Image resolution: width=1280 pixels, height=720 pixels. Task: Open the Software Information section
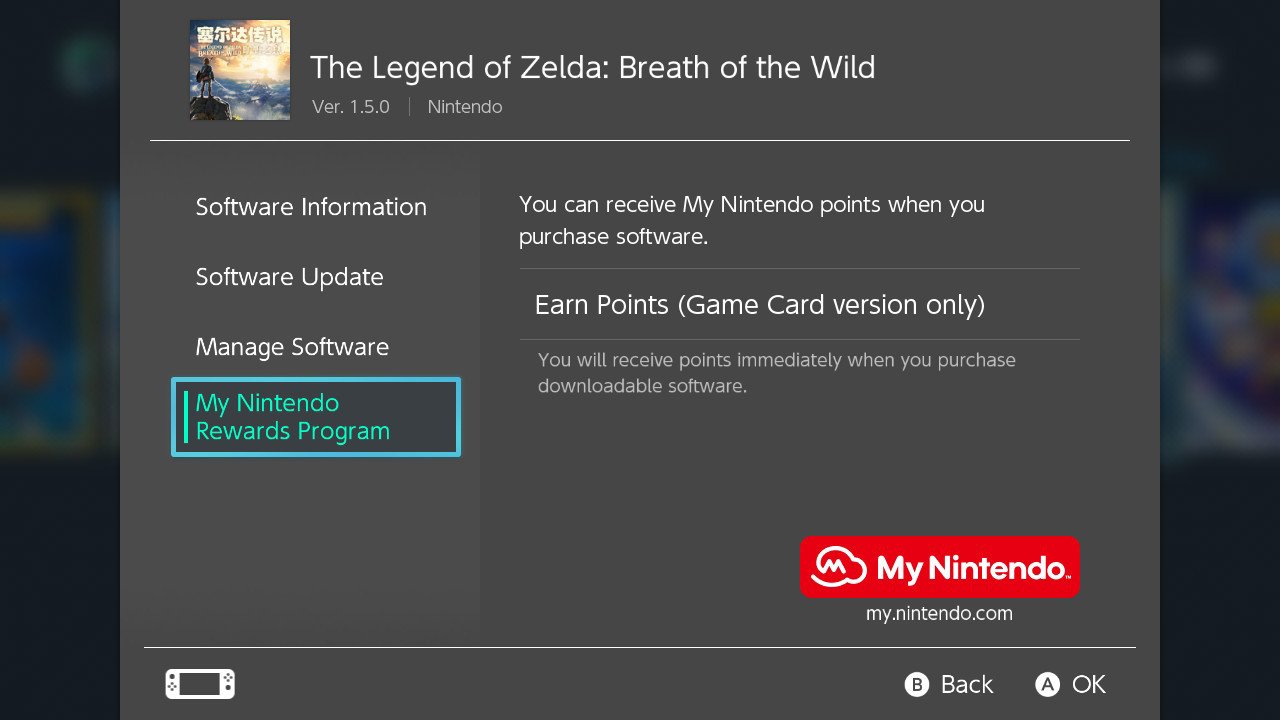point(310,207)
